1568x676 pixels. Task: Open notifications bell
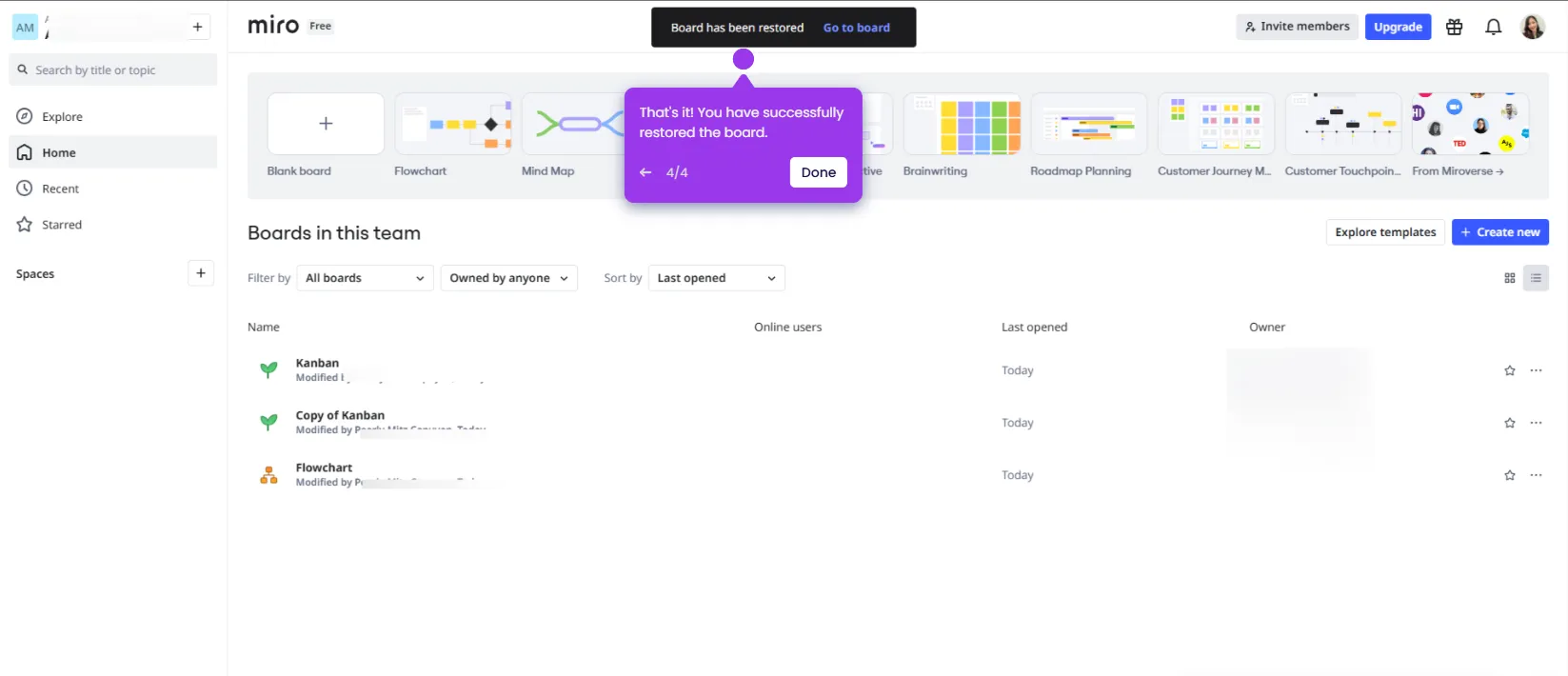click(1493, 27)
